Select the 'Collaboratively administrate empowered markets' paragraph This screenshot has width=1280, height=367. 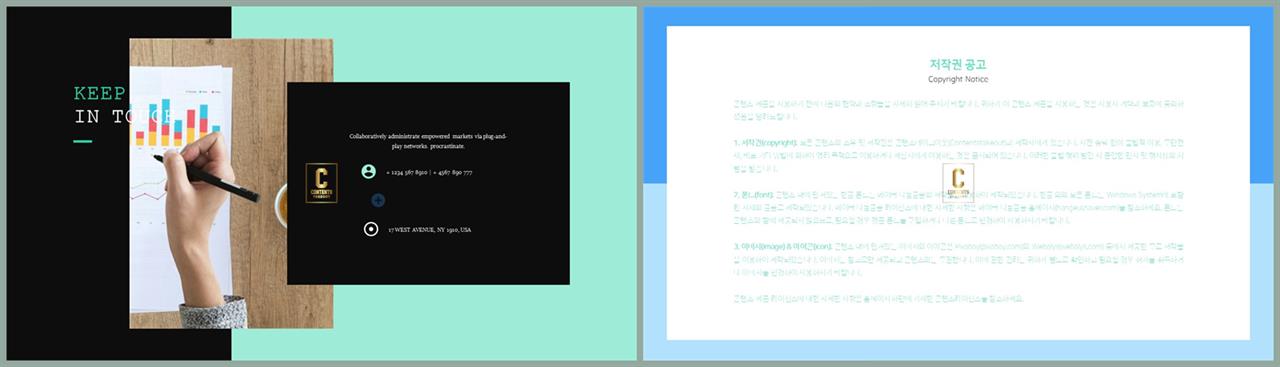(428, 140)
